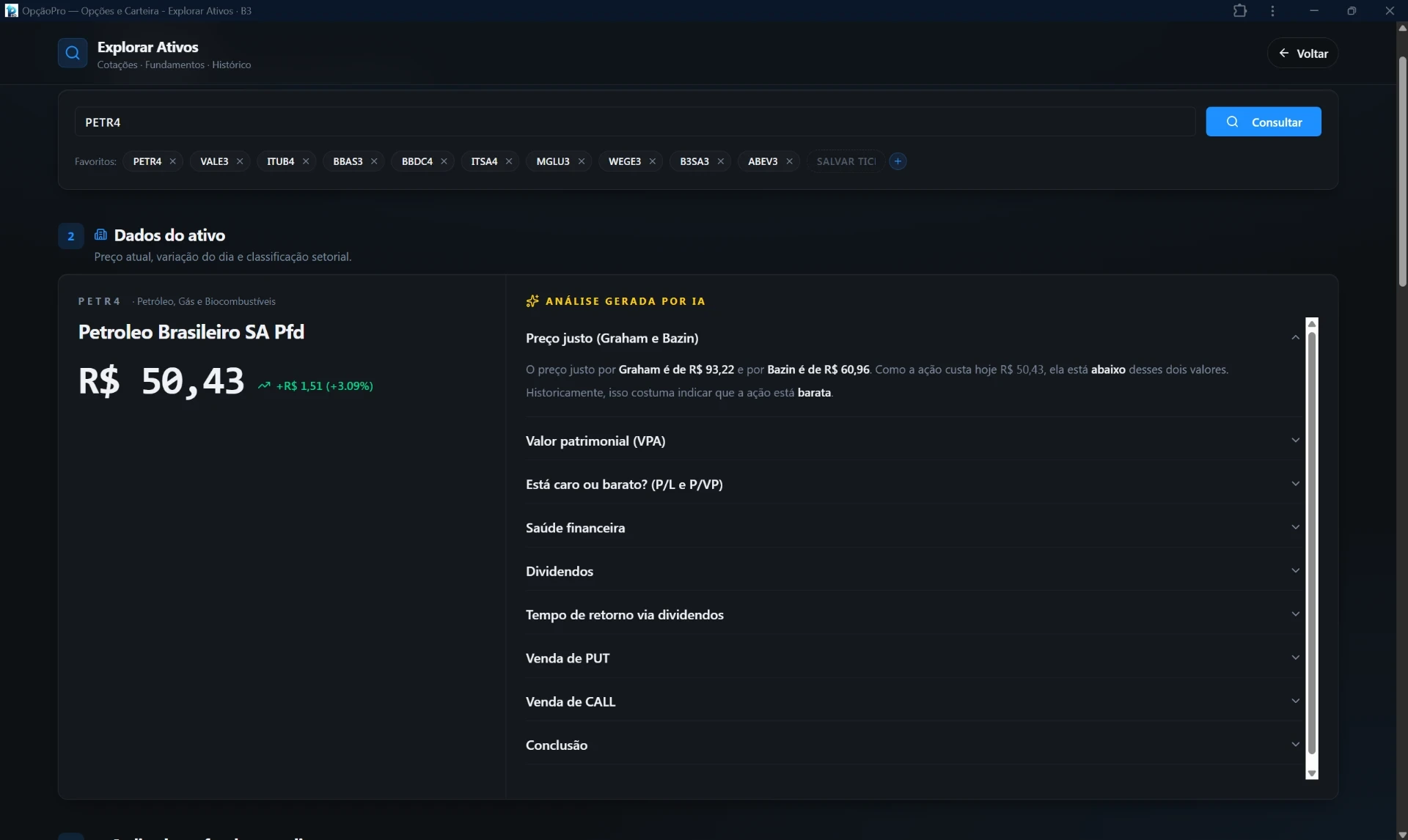The image size is (1408, 840).
Task: Remove WEGE3 from favorites
Action: point(652,161)
